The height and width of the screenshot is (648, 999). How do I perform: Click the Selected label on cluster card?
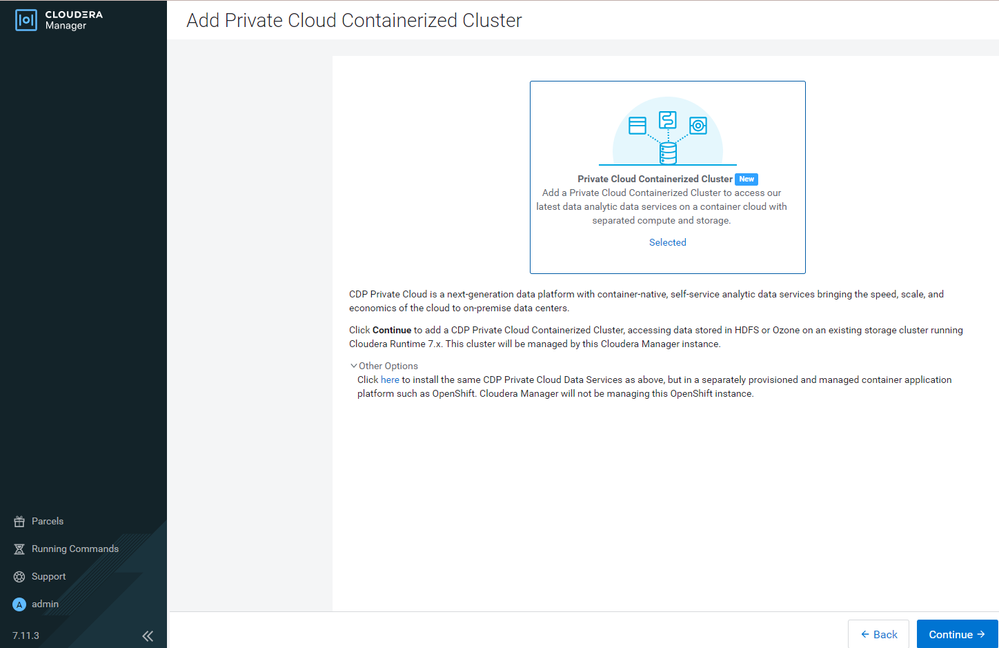[x=668, y=242]
